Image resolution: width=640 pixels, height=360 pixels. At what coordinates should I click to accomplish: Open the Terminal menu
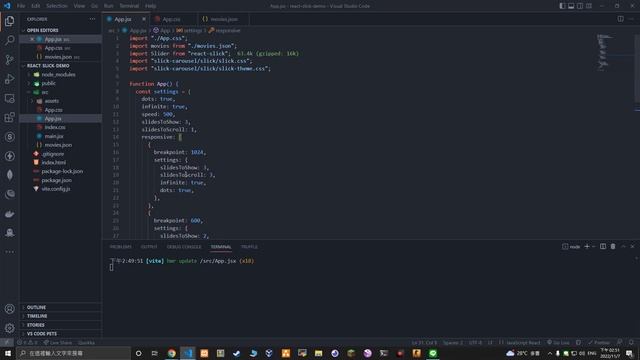(129, 6)
